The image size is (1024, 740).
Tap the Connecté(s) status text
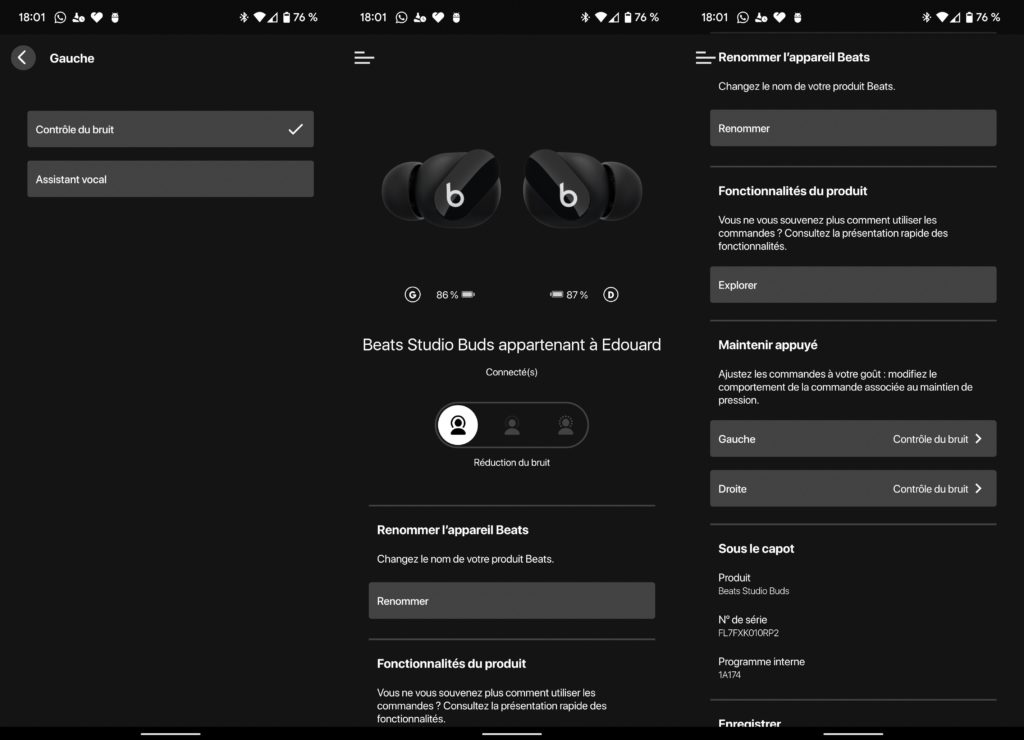point(511,372)
